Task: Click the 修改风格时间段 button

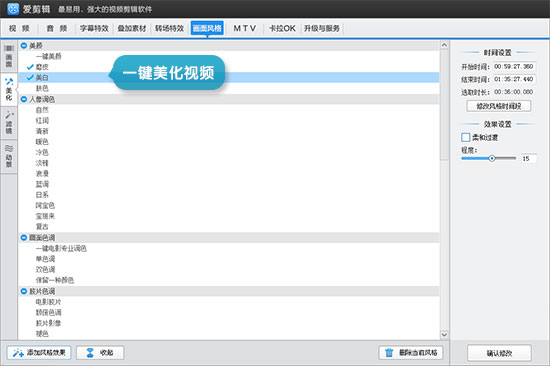Action: click(498, 106)
